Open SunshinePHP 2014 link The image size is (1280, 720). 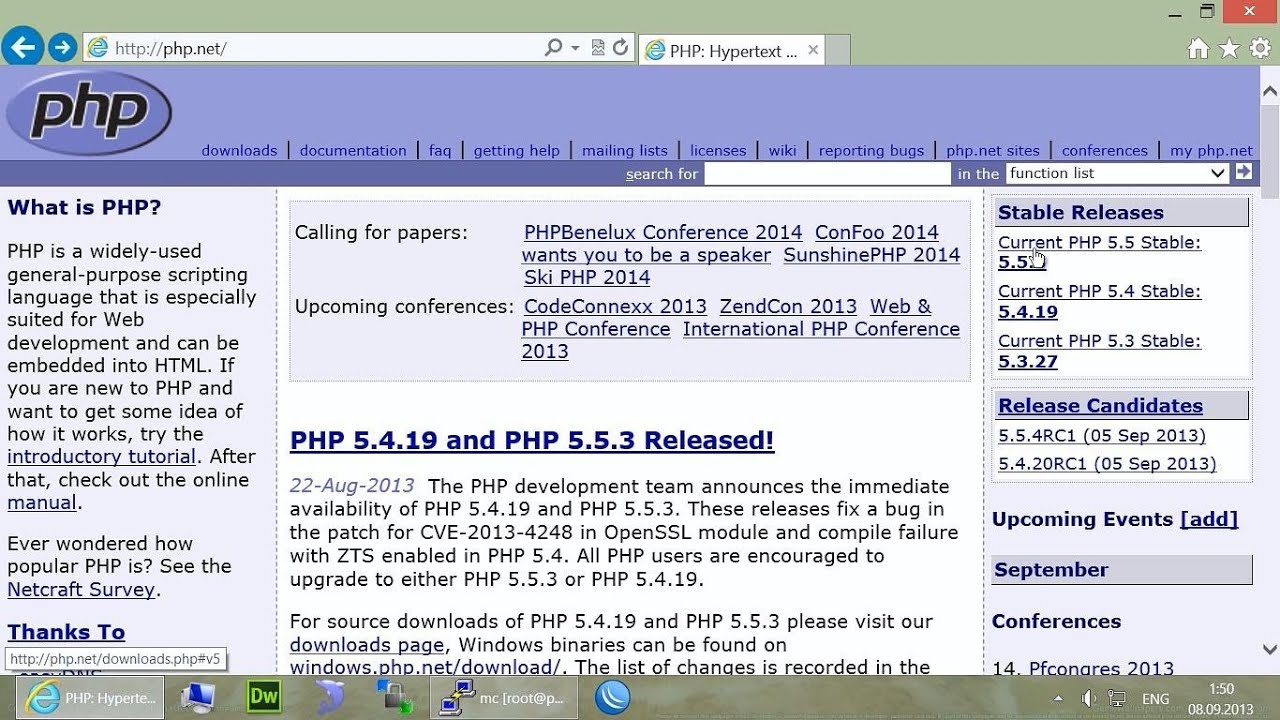(871, 255)
